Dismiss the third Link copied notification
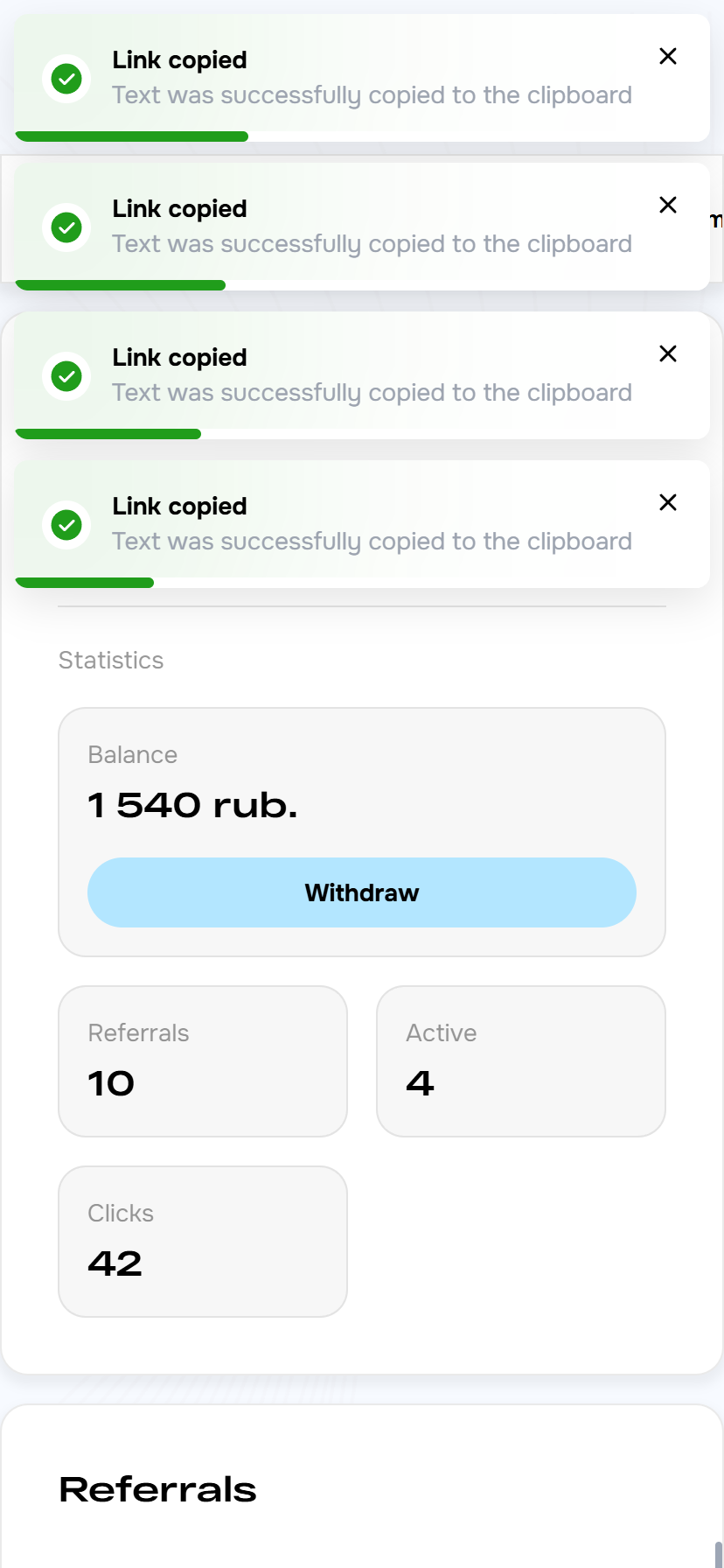 (x=667, y=353)
